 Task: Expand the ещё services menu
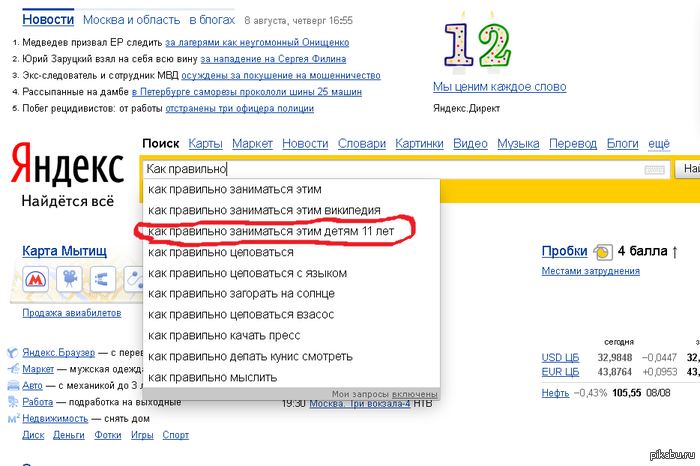659,144
